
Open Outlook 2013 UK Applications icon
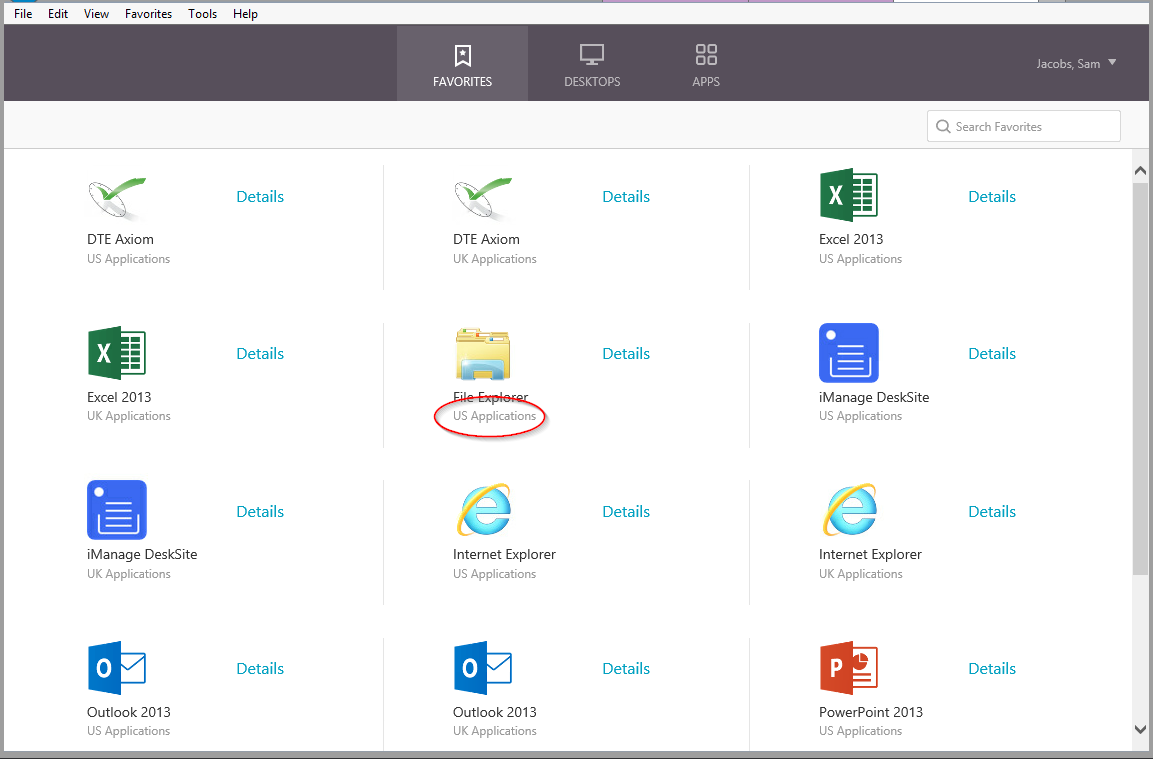pyautogui.click(x=482, y=668)
